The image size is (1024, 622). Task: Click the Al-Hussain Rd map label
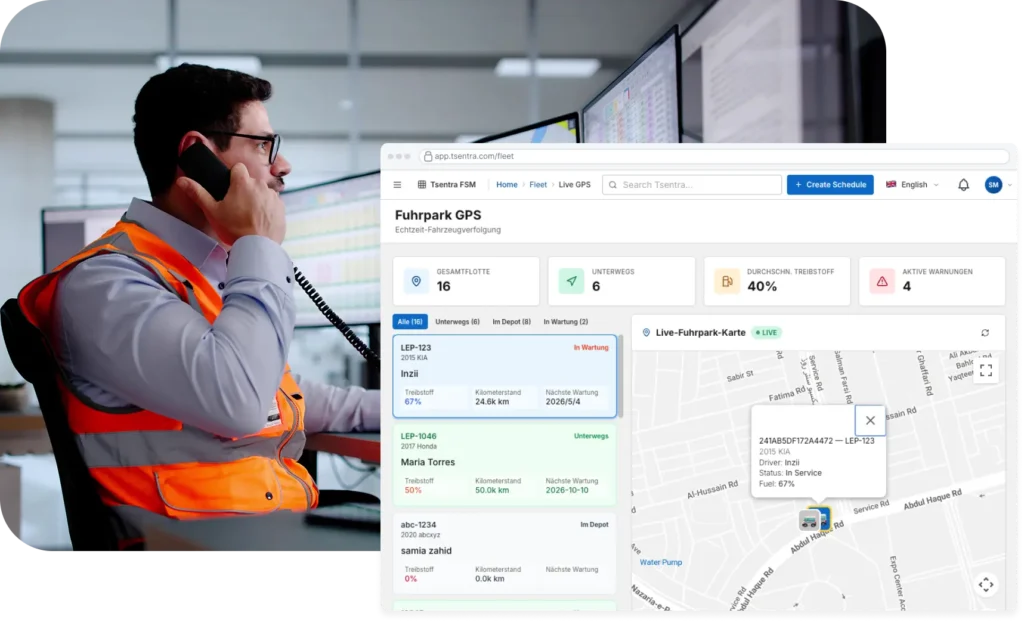tap(712, 489)
